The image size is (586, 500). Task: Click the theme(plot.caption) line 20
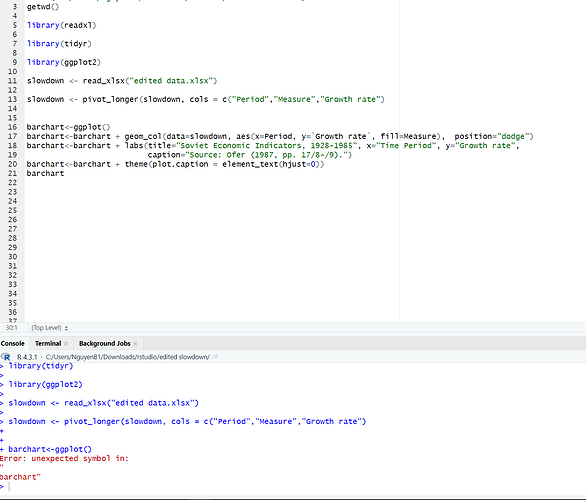click(x=175, y=164)
